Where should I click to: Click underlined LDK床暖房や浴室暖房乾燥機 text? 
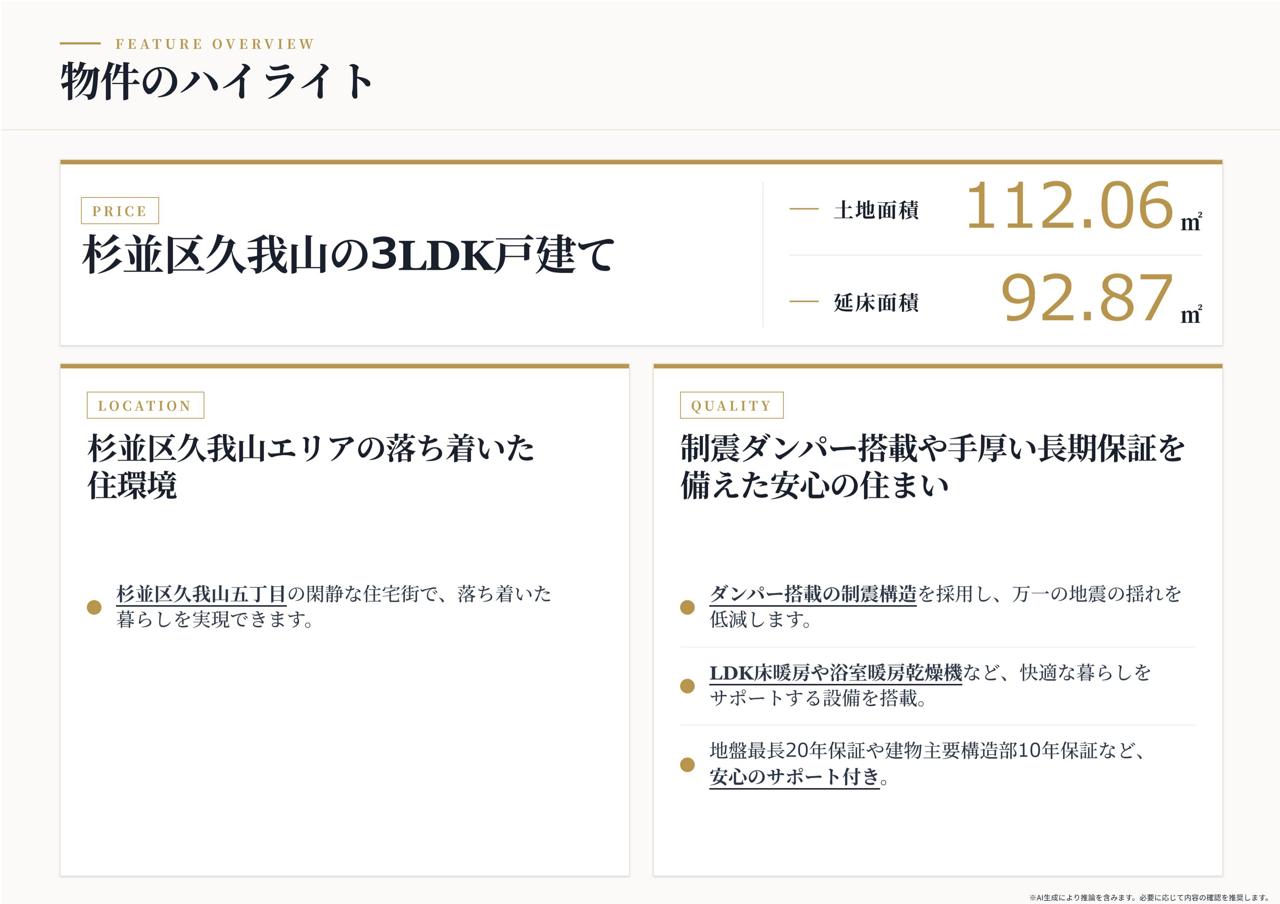coord(835,673)
